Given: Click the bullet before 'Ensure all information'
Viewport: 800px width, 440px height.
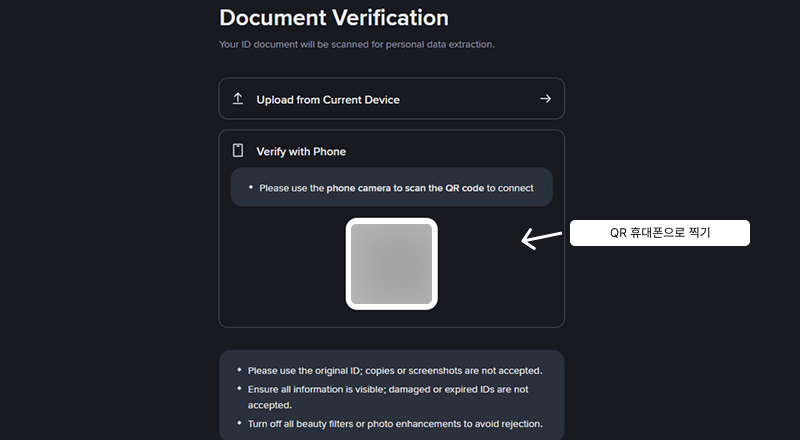Looking at the screenshot, I should click(x=238, y=388).
